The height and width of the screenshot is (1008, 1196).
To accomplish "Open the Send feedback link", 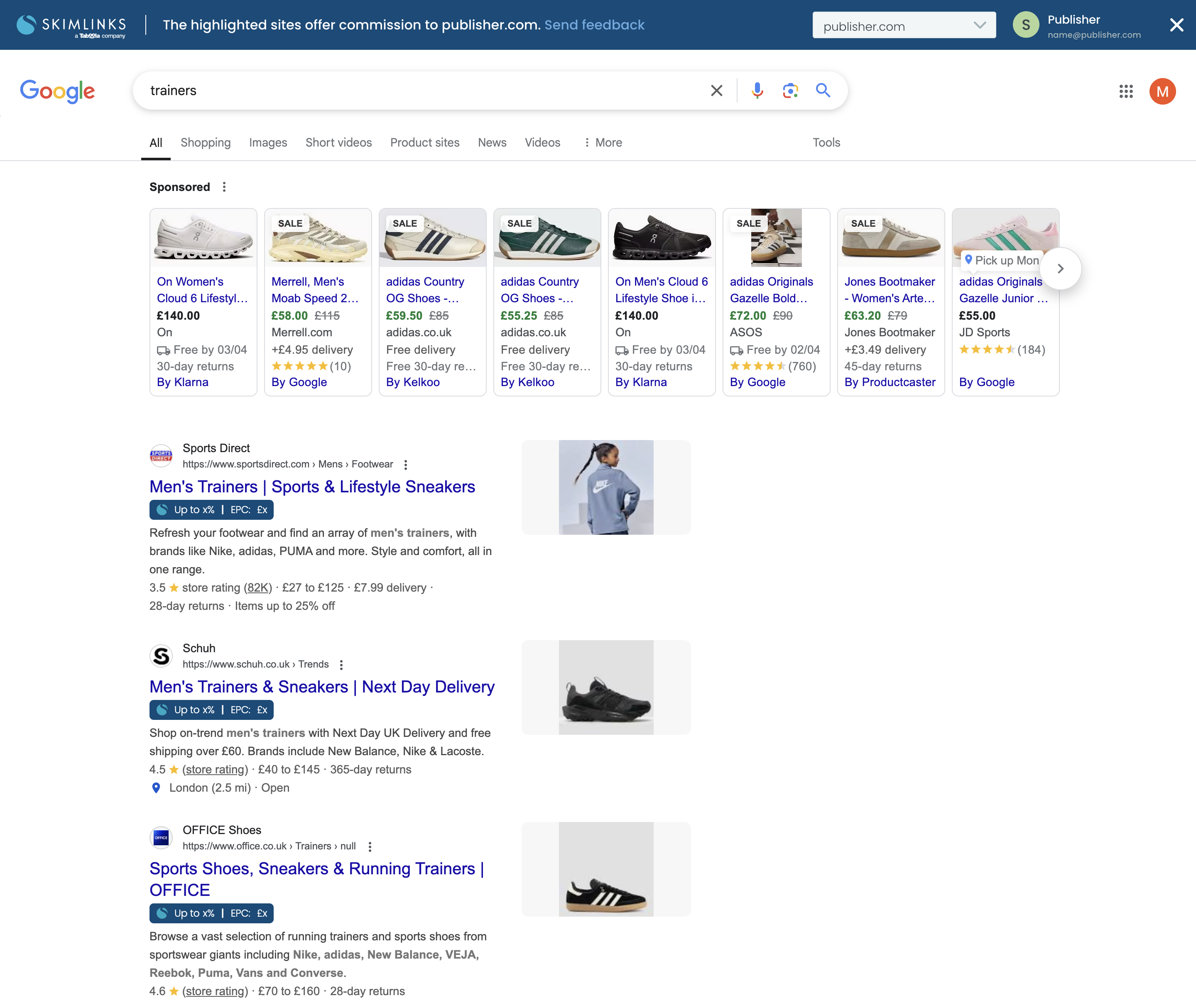I will pyautogui.click(x=594, y=24).
